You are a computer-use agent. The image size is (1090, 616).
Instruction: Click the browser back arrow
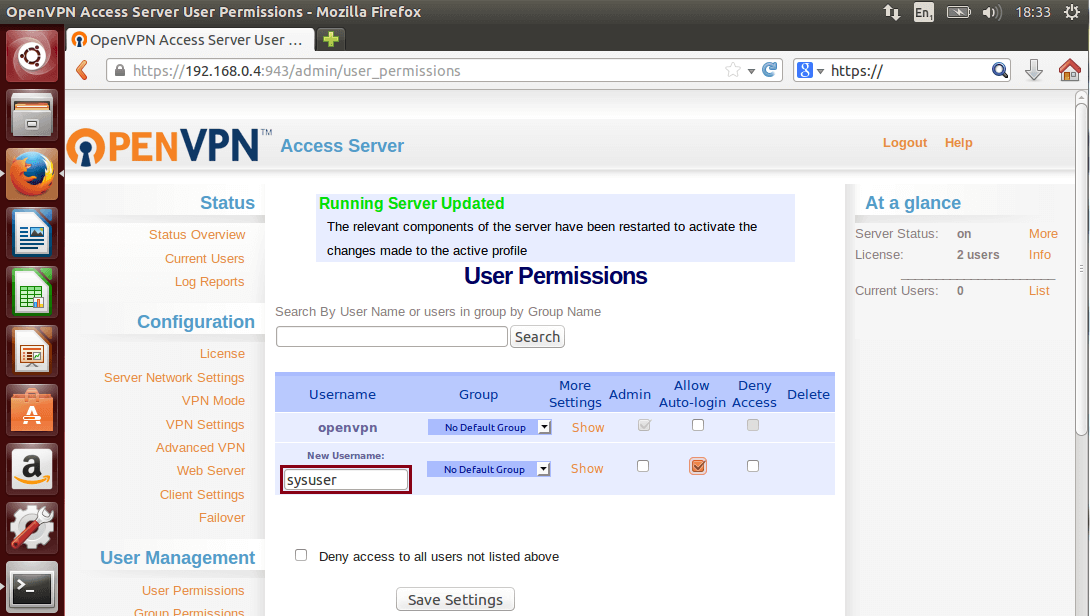[x=82, y=70]
